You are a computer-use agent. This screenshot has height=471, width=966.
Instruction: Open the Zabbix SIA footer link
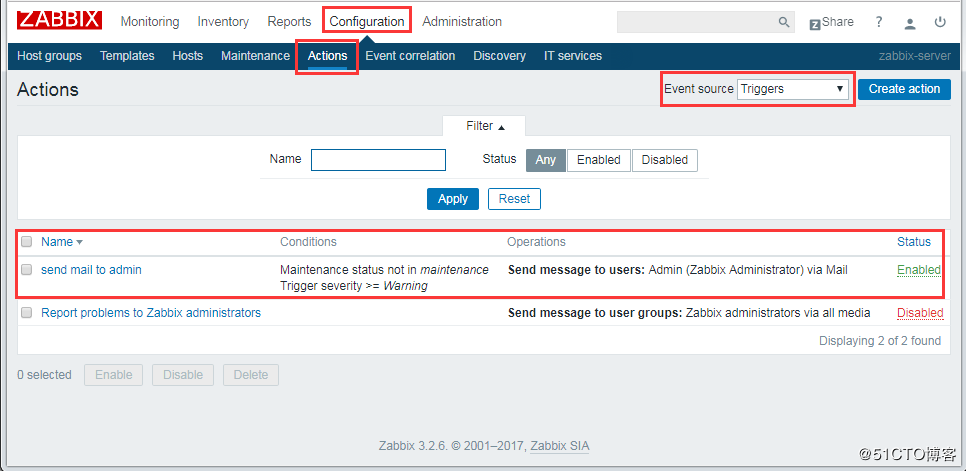tap(560, 446)
